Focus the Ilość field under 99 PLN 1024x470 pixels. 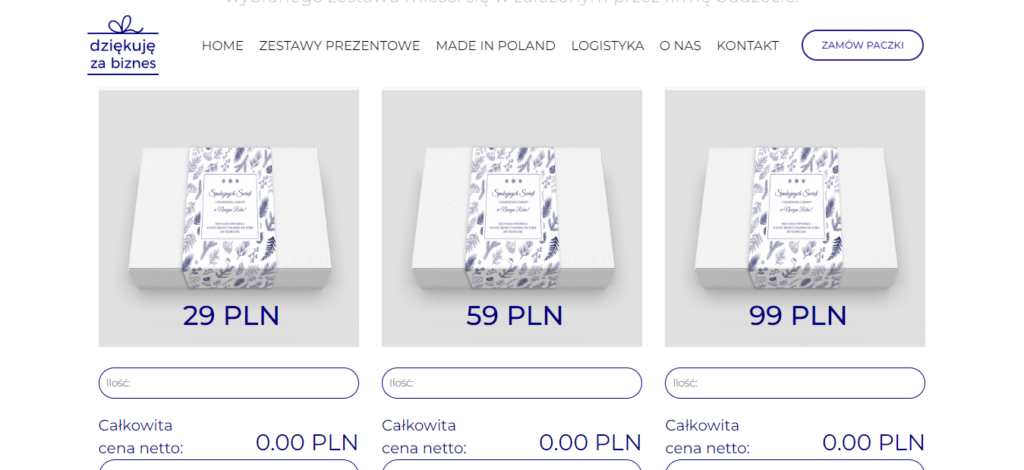[795, 383]
